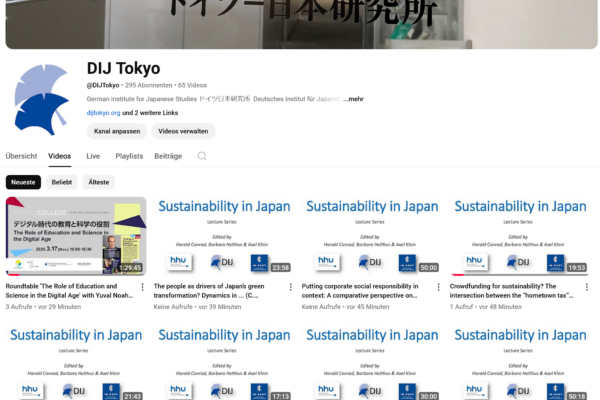Click the channel banner image
The image size is (600, 400).
coord(301,24)
